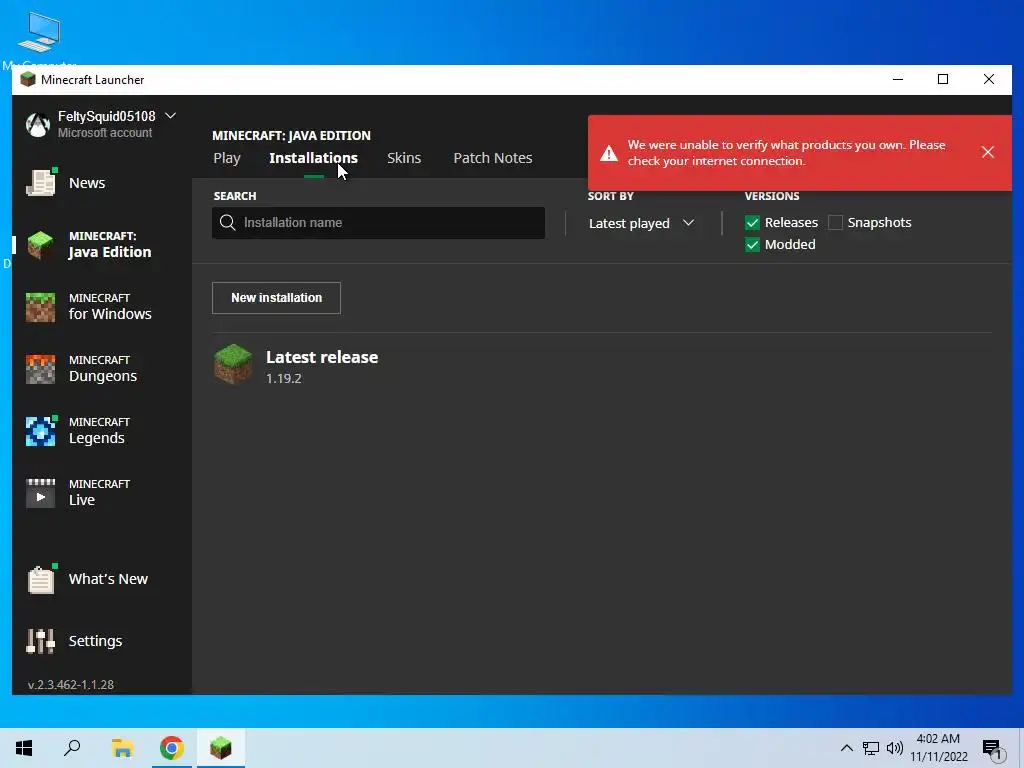
Task: Switch to the Skins tab
Action: point(404,158)
